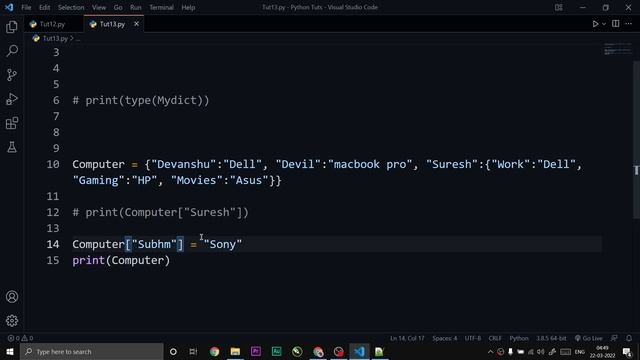Show hidden system tray icons chevron
The width and height of the screenshot is (640, 360).
click(490, 352)
